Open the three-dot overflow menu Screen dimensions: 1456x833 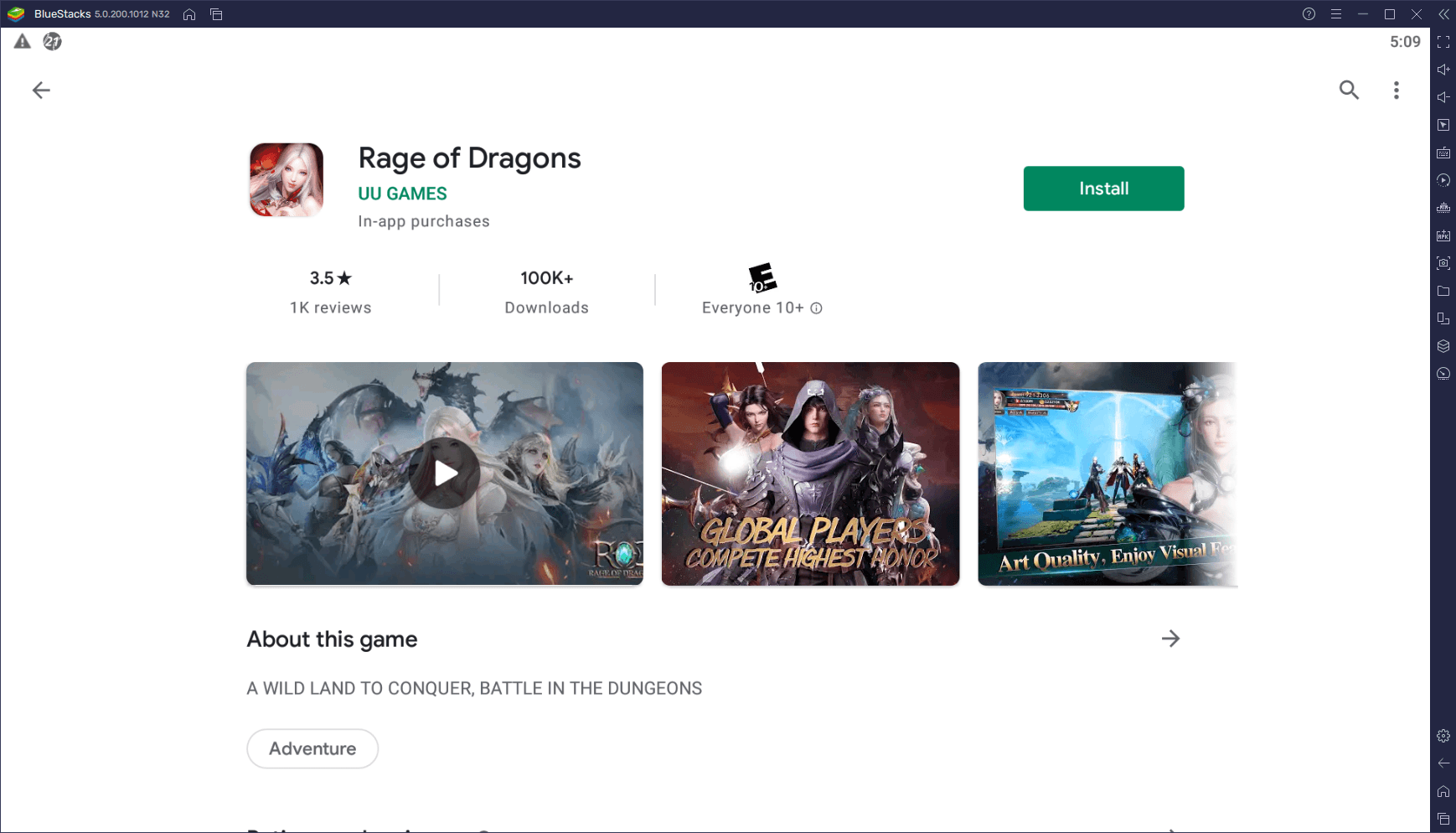(1396, 90)
